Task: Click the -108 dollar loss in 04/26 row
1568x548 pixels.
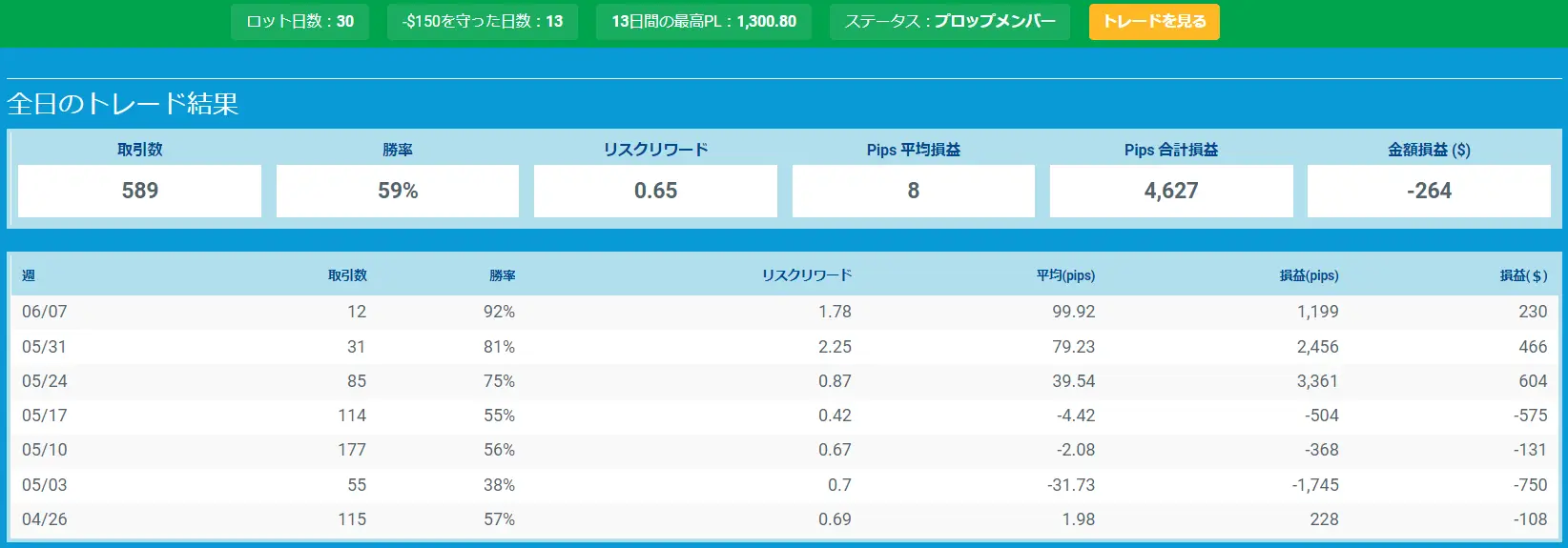Action: (x=1530, y=519)
